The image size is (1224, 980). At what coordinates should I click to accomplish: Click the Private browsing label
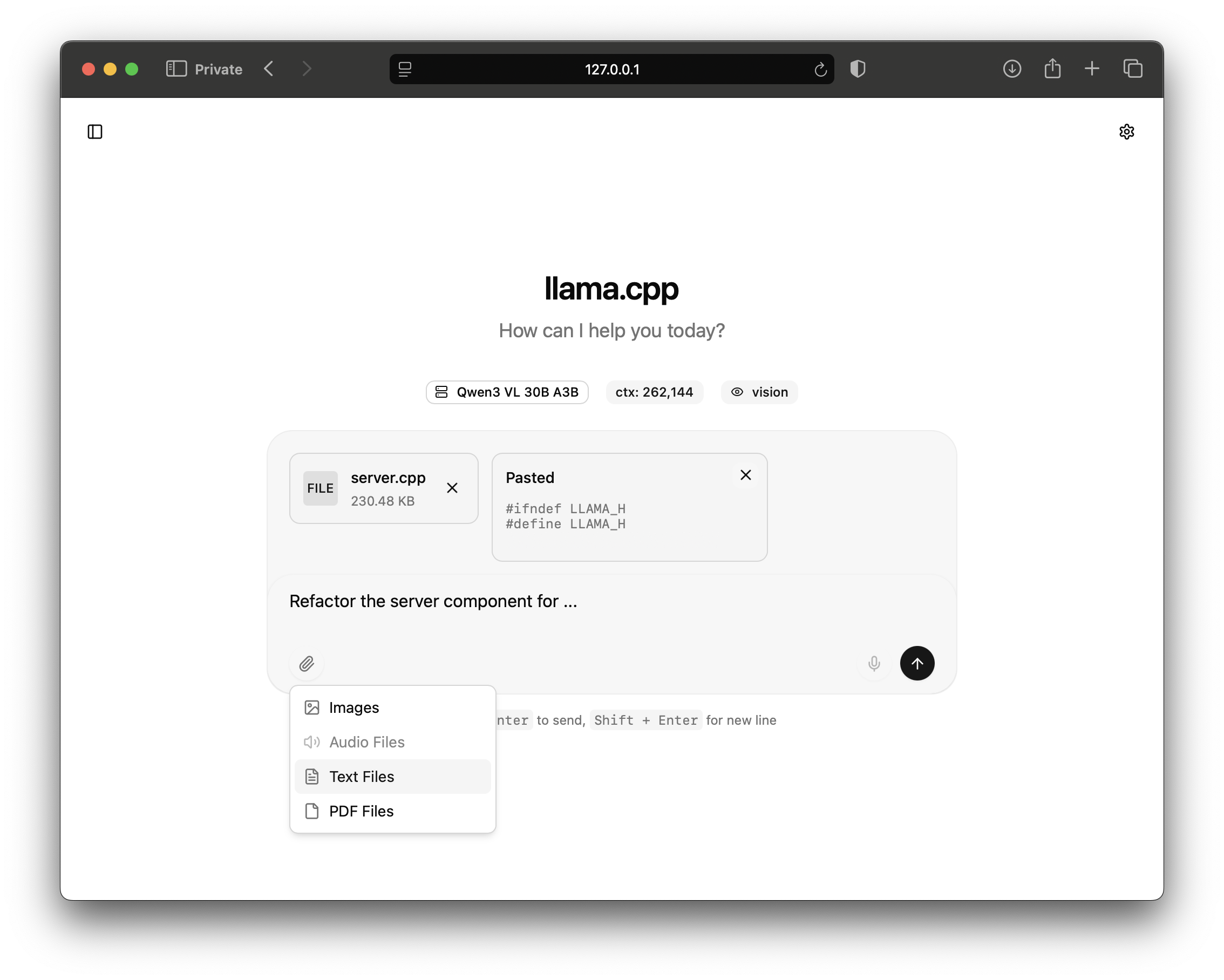click(219, 69)
